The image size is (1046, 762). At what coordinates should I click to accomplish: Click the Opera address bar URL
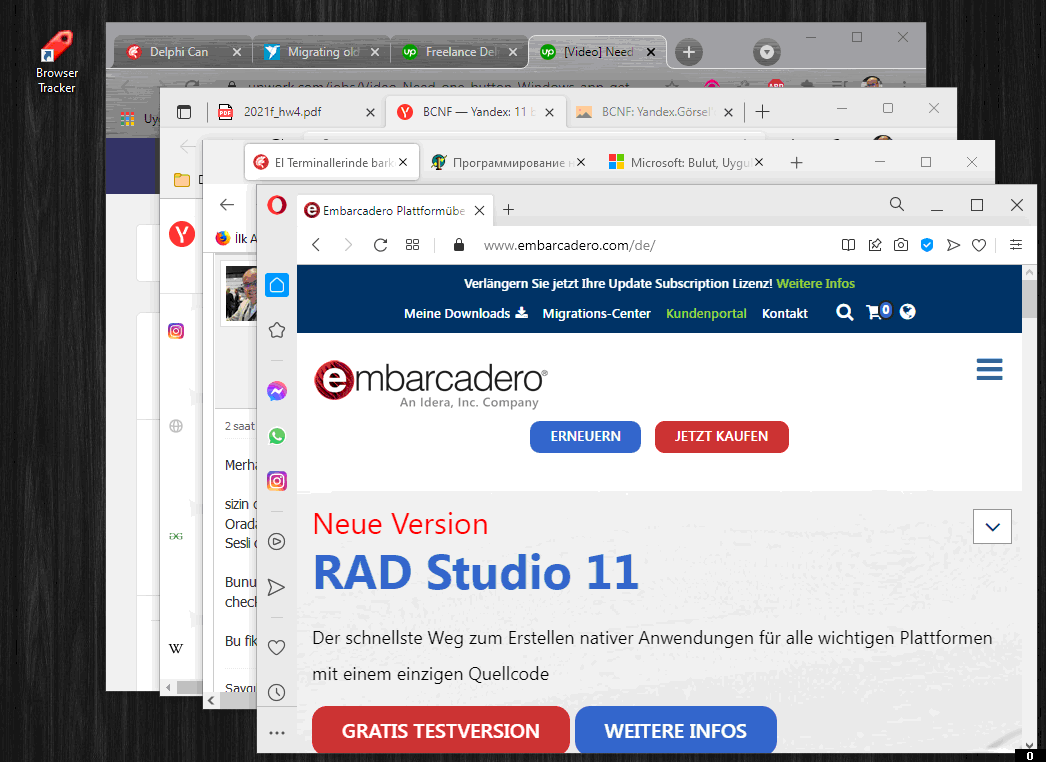click(569, 246)
